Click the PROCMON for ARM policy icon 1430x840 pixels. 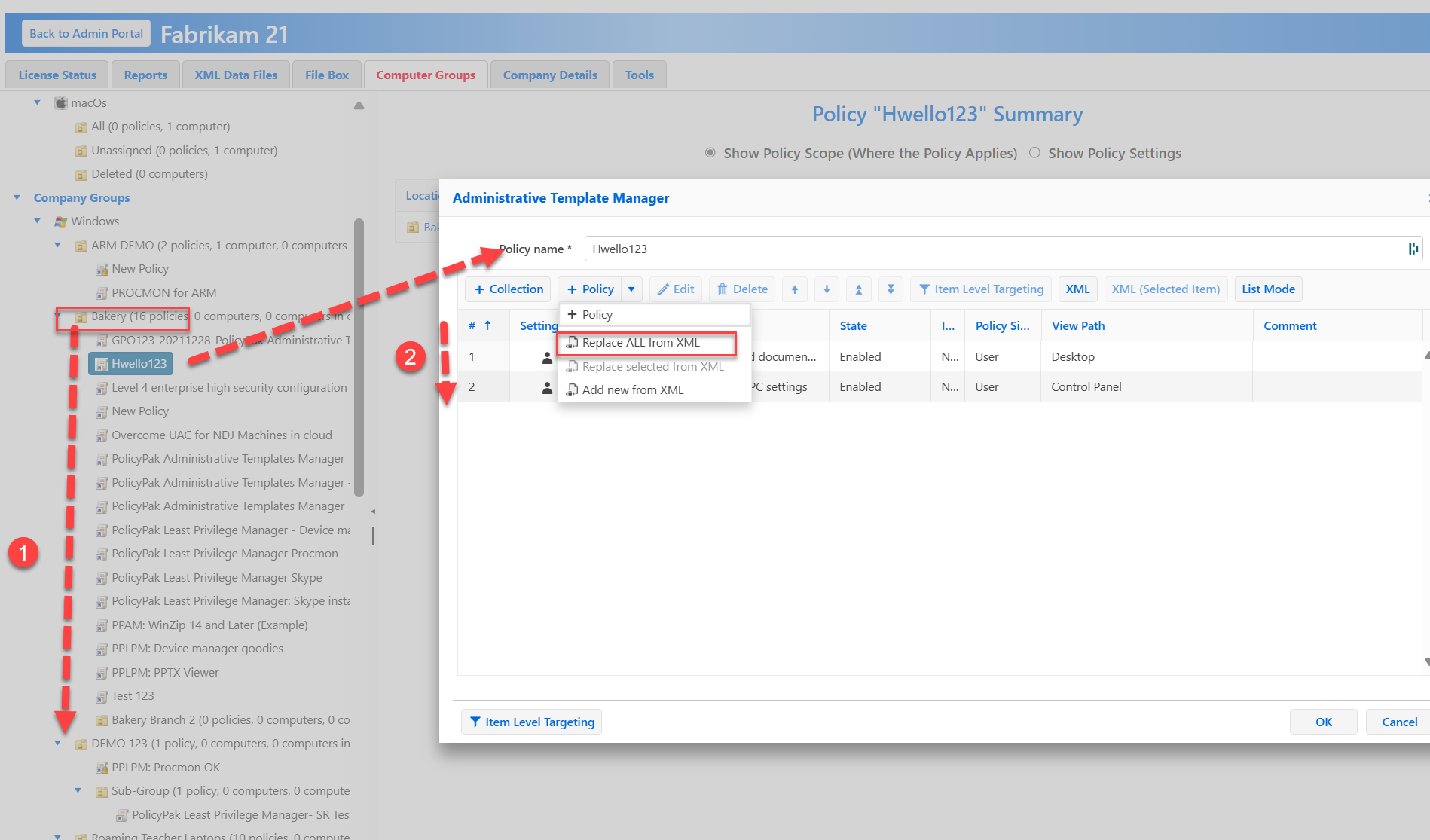coord(102,293)
